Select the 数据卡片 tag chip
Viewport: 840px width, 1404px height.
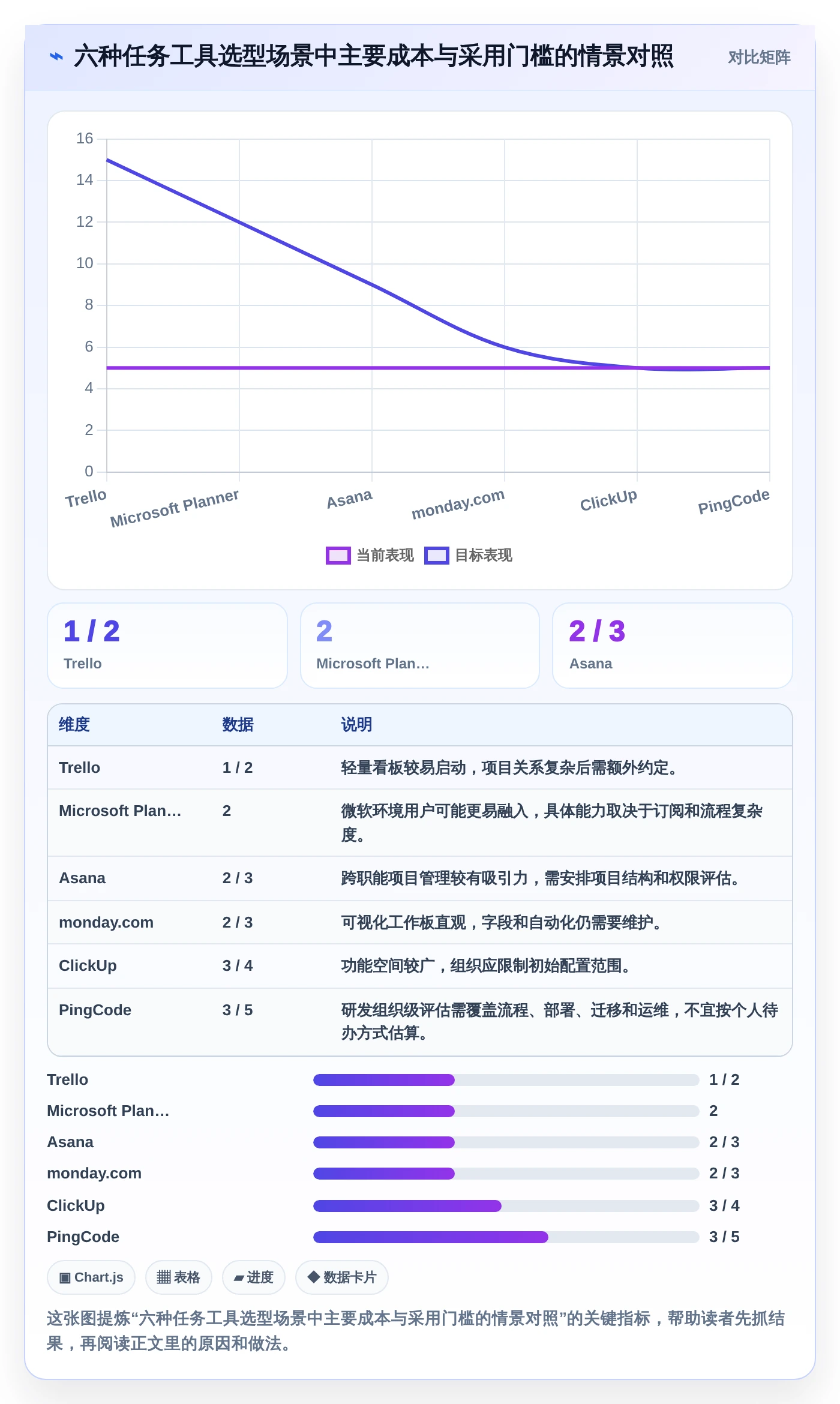click(x=341, y=1277)
